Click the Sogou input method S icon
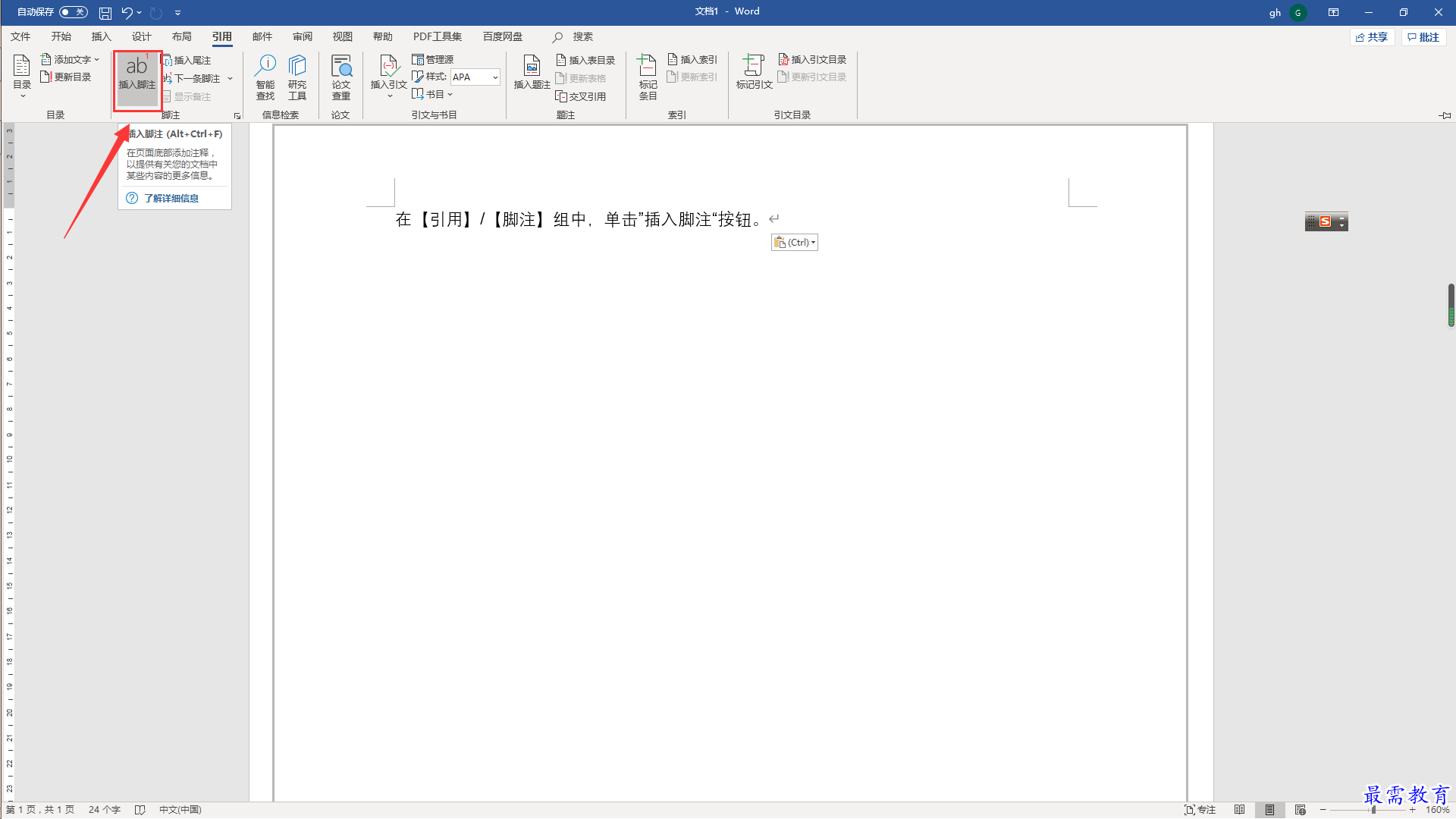The image size is (1456, 819). point(1325,221)
